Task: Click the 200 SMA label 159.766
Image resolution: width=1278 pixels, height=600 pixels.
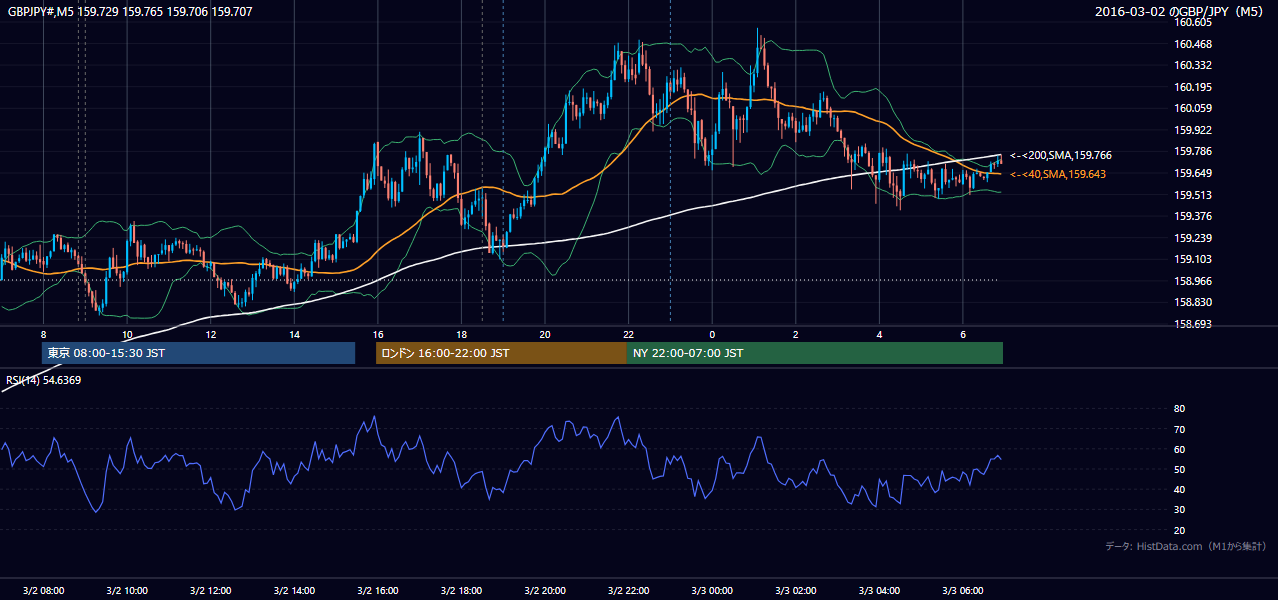Action: [x=1061, y=155]
